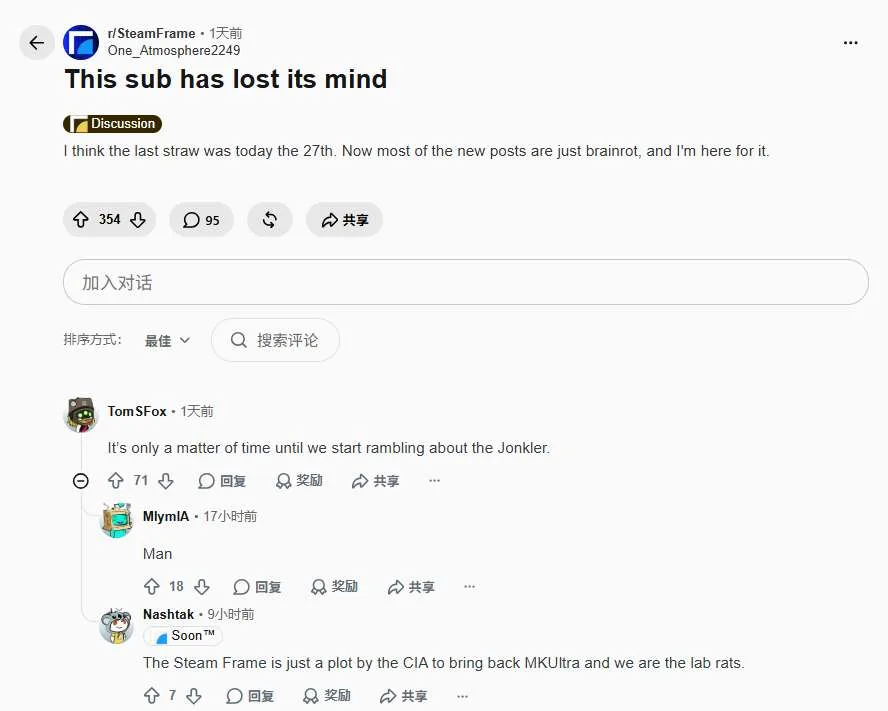Open more options on TomSFox's comment
888x711 pixels.
[434, 481]
